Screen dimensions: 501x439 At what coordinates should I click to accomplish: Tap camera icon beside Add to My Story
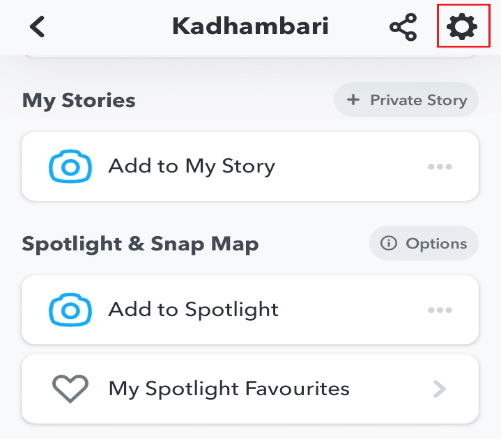pyautogui.click(x=70, y=166)
